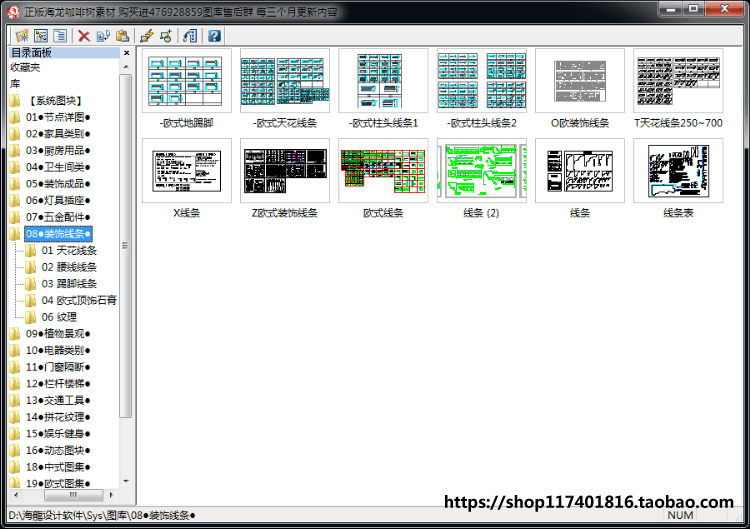The height and width of the screenshot is (529, 750).
Task: Collapse the selected 08●装饰线条● folder
Action: pyautogui.click(x=58, y=234)
